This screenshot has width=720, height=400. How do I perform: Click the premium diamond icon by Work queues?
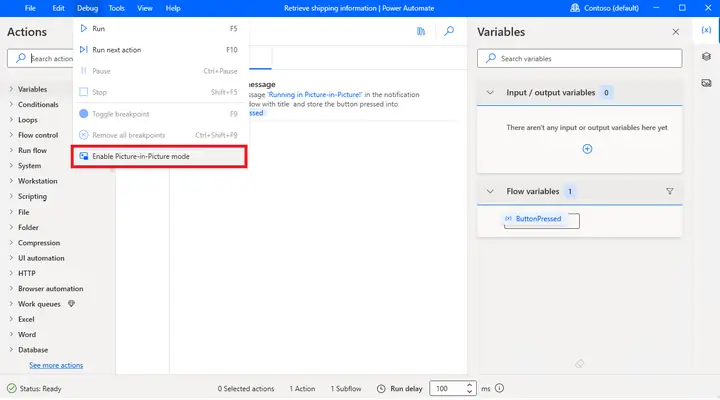click(71, 304)
